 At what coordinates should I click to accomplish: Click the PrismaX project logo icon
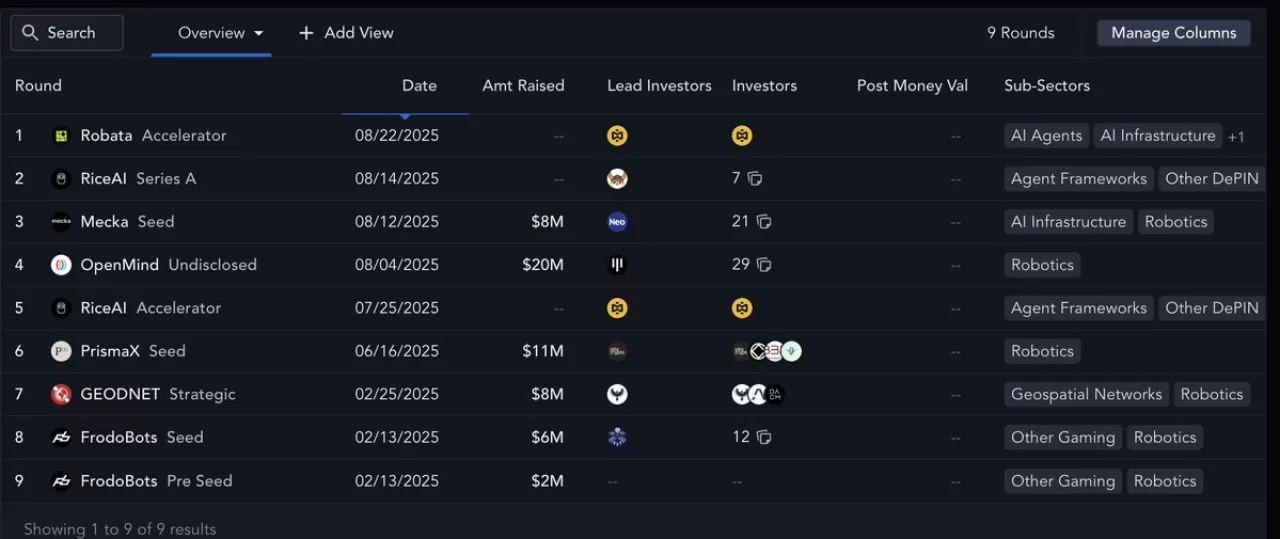pyautogui.click(x=61, y=351)
